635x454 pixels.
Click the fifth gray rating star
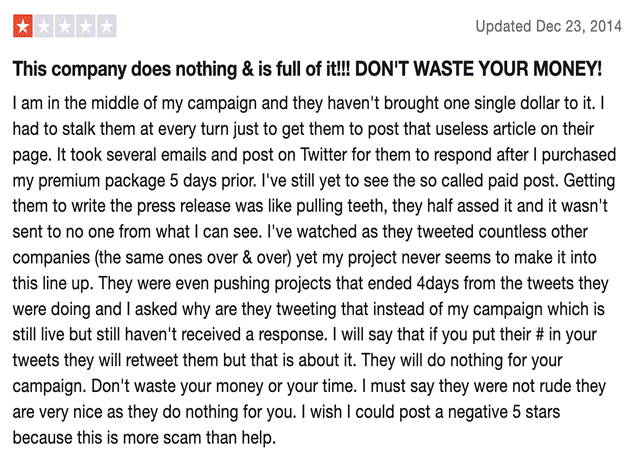point(105,26)
